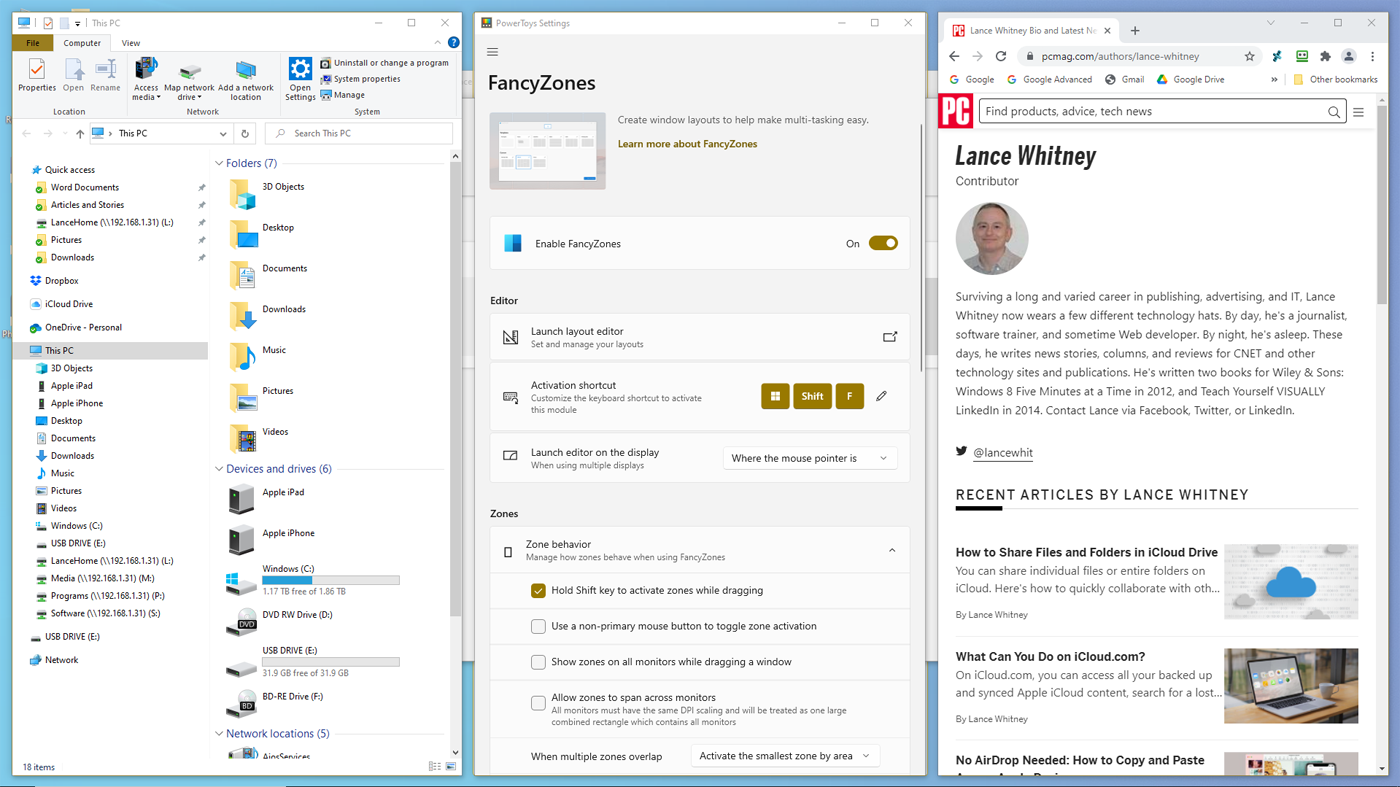This screenshot has height=787, width=1400.
Task: Click the Up arrow in File Explorer
Action: pos(80,134)
